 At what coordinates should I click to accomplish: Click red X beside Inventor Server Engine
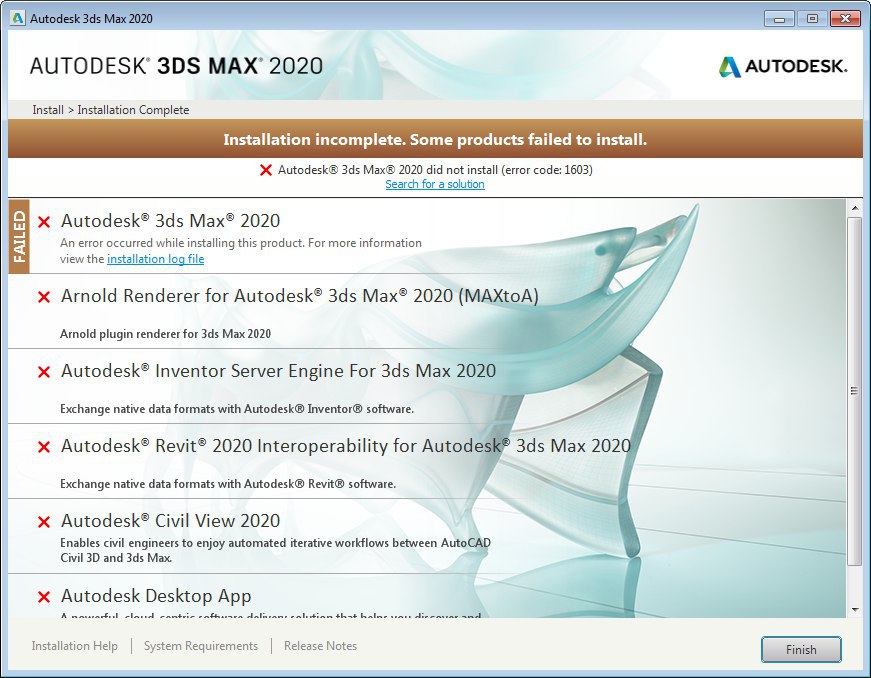(44, 372)
